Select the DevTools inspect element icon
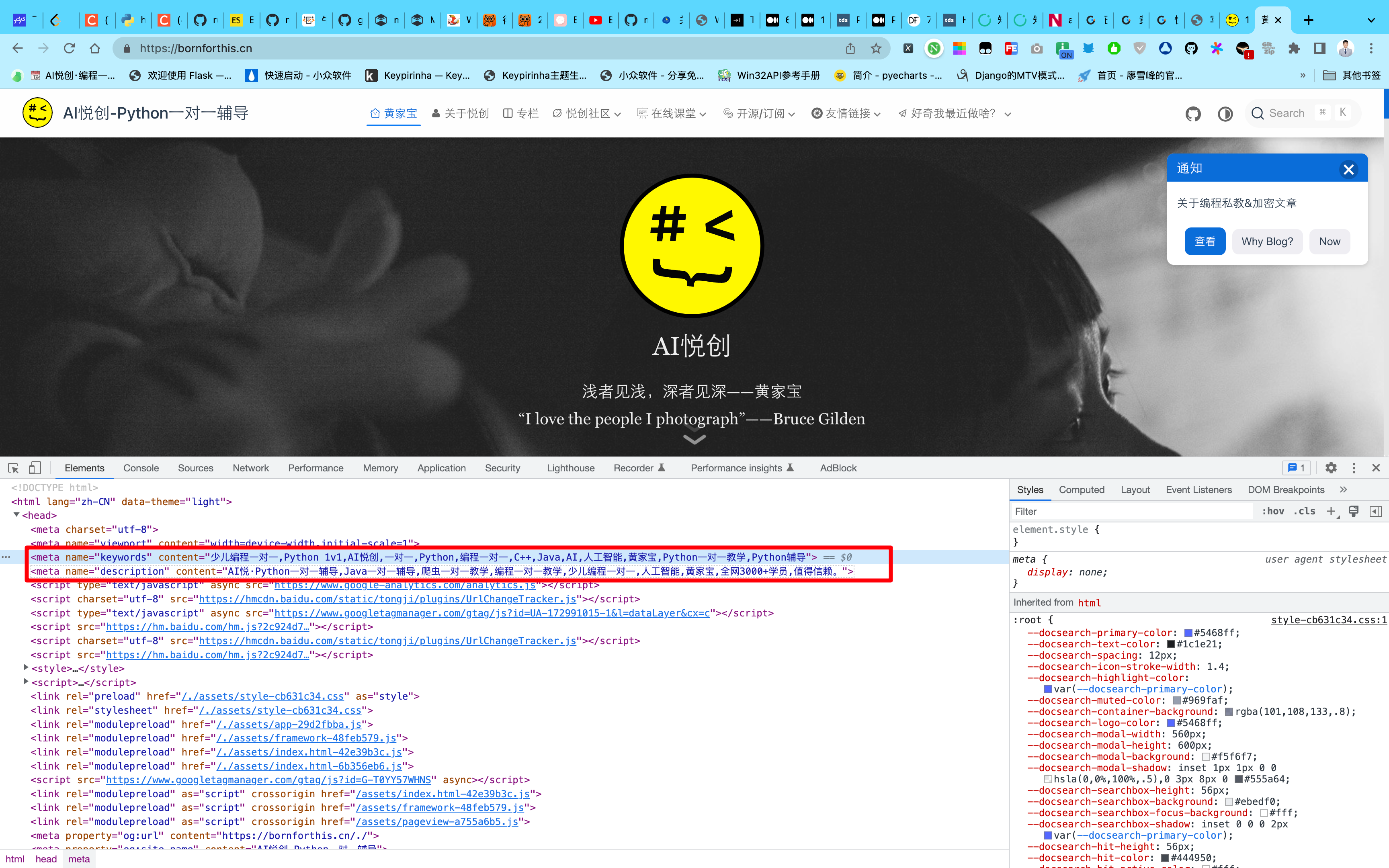Viewport: 1389px width, 868px height. tap(13, 468)
